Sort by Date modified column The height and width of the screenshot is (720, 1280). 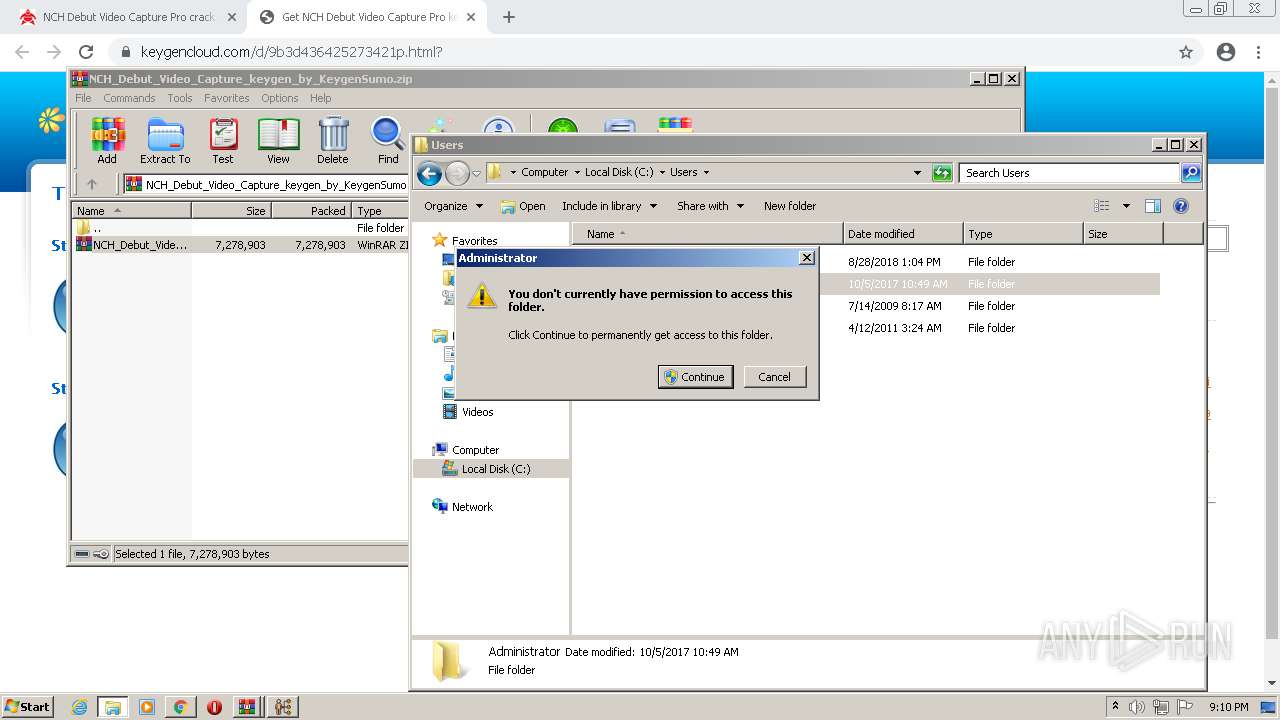click(903, 234)
